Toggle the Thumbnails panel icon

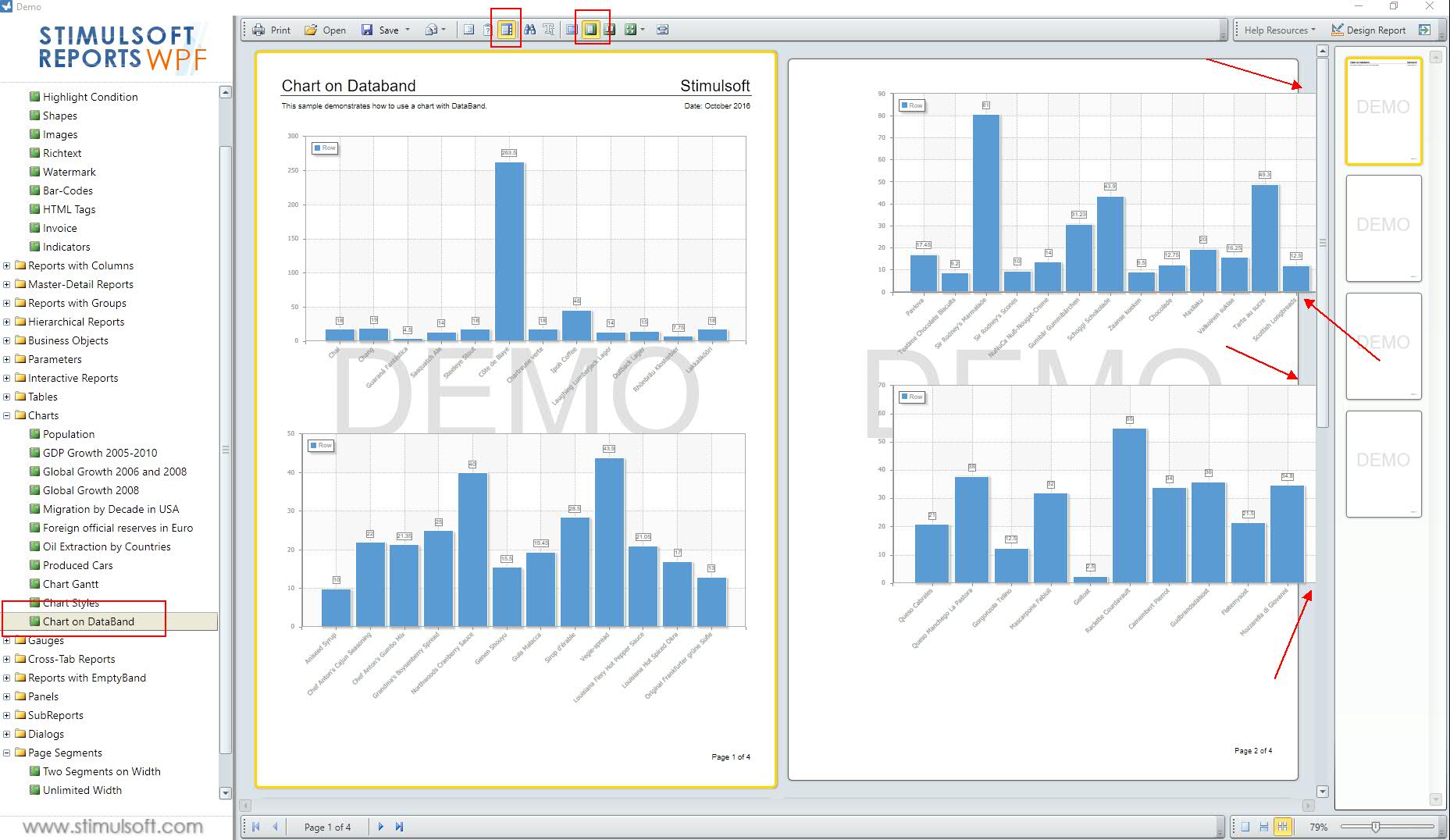(x=506, y=30)
